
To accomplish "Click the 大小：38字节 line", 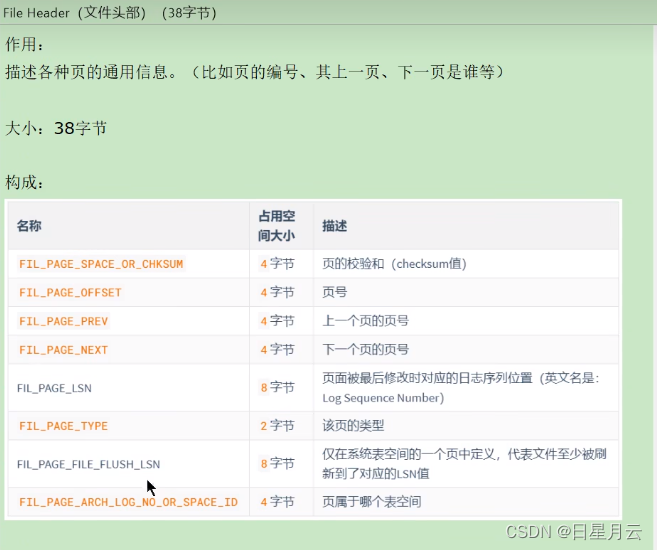I will coord(56,128).
